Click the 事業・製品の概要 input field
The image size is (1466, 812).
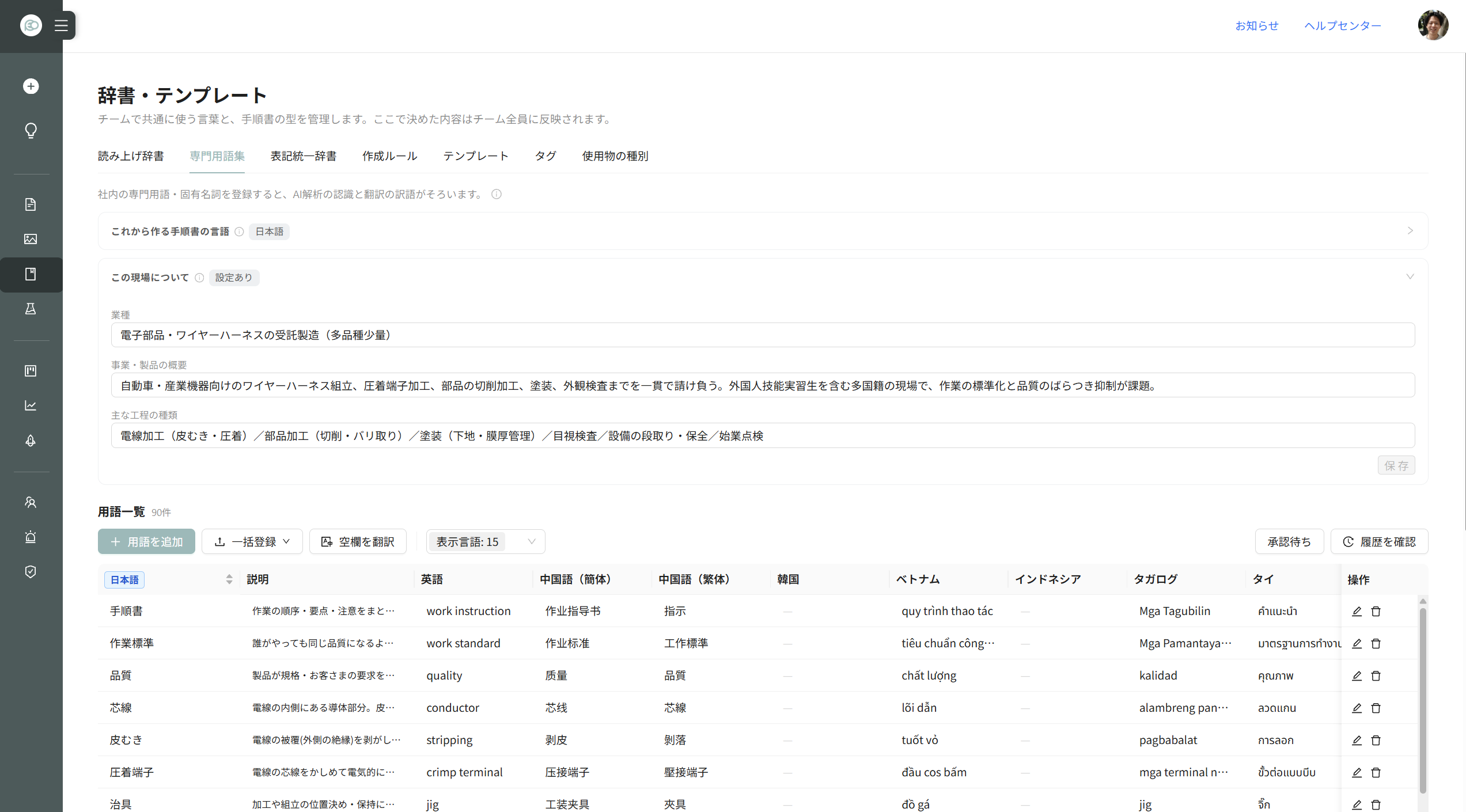click(763, 385)
